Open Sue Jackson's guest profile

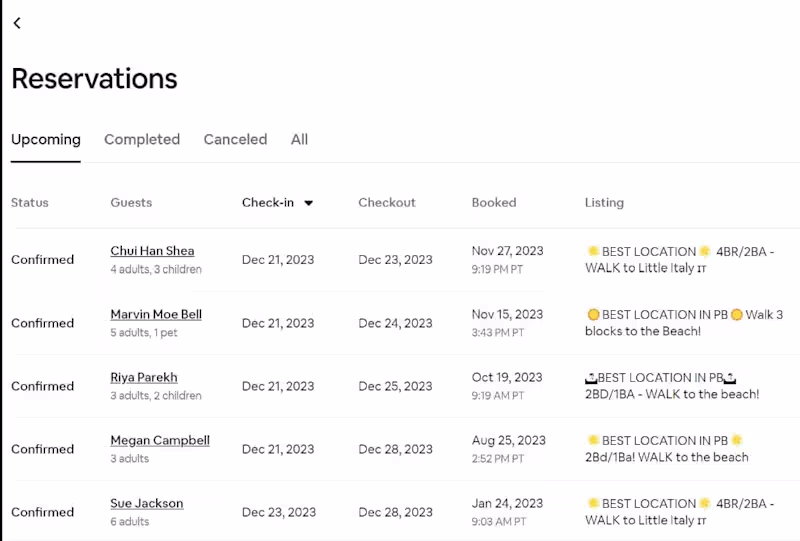[147, 503]
